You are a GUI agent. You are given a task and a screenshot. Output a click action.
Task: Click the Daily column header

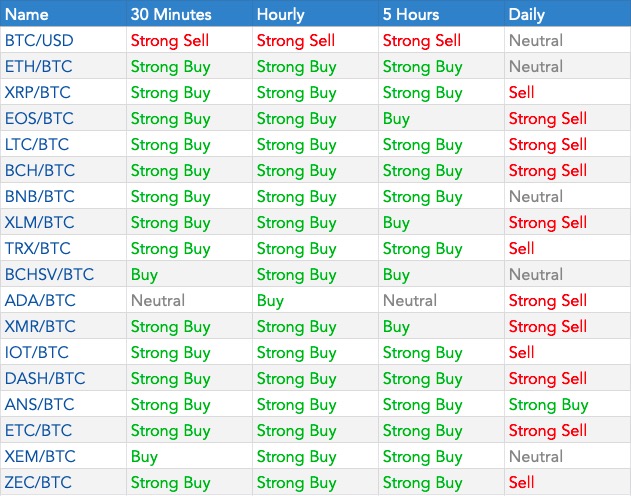[527, 15]
